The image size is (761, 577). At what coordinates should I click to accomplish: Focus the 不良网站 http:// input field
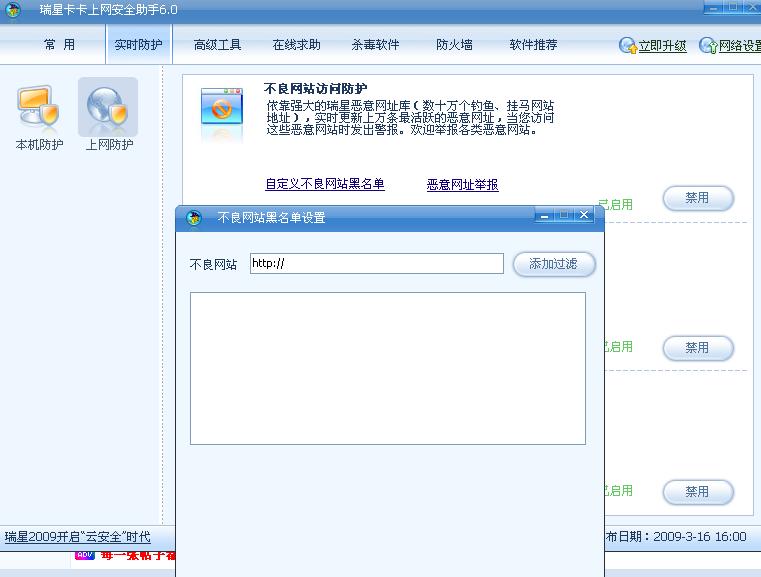[x=377, y=264]
